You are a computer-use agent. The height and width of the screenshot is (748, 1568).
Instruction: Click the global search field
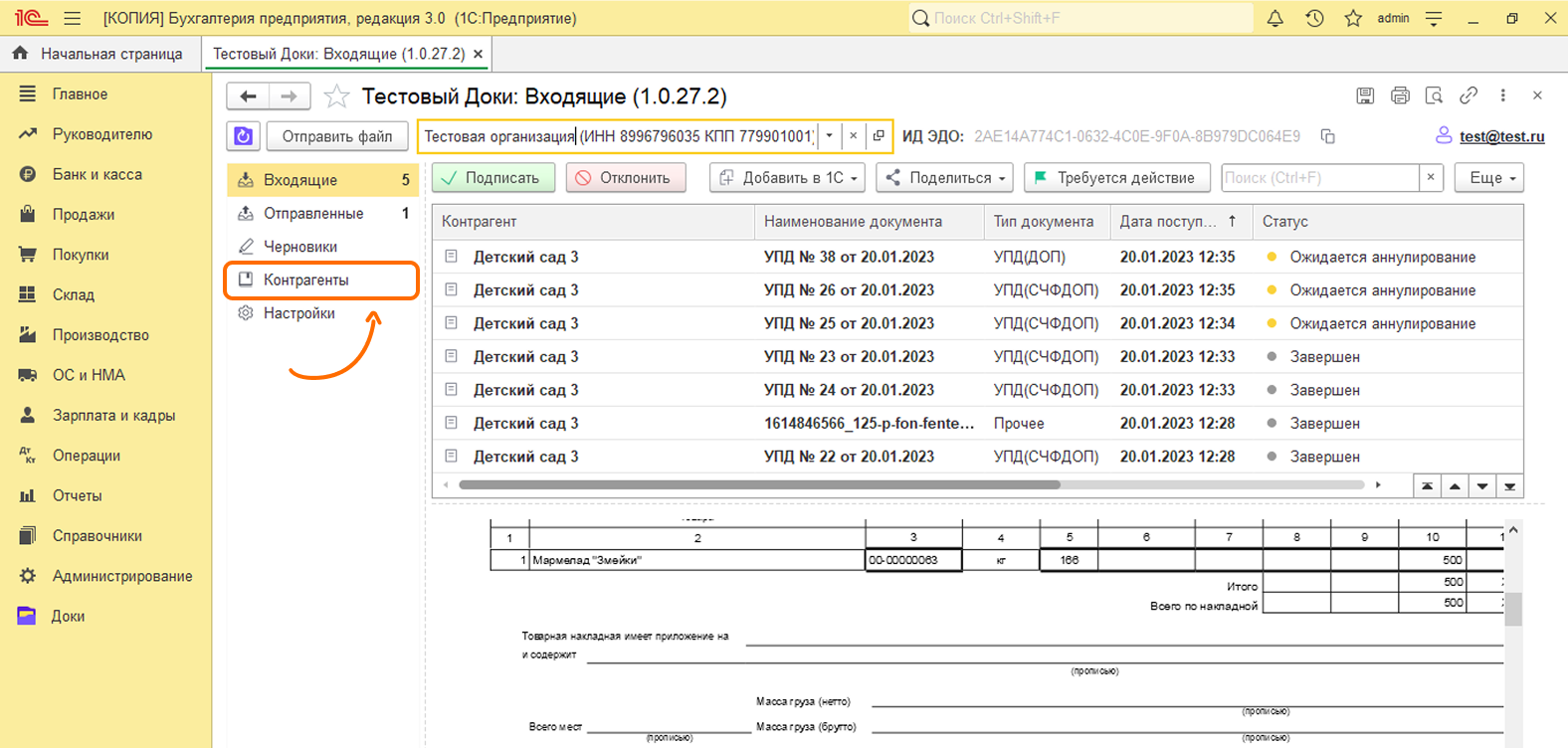[1080, 18]
